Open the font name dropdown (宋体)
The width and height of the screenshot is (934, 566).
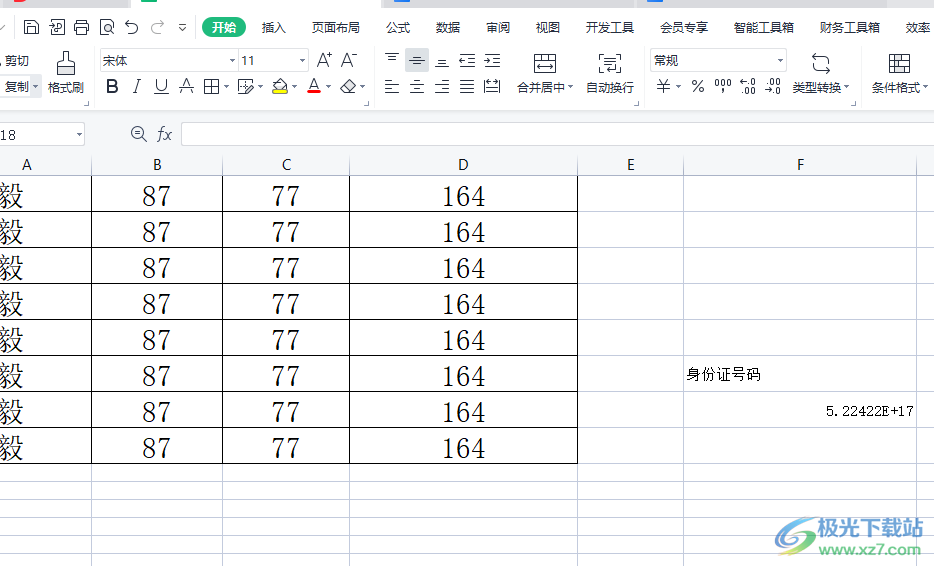(232, 61)
